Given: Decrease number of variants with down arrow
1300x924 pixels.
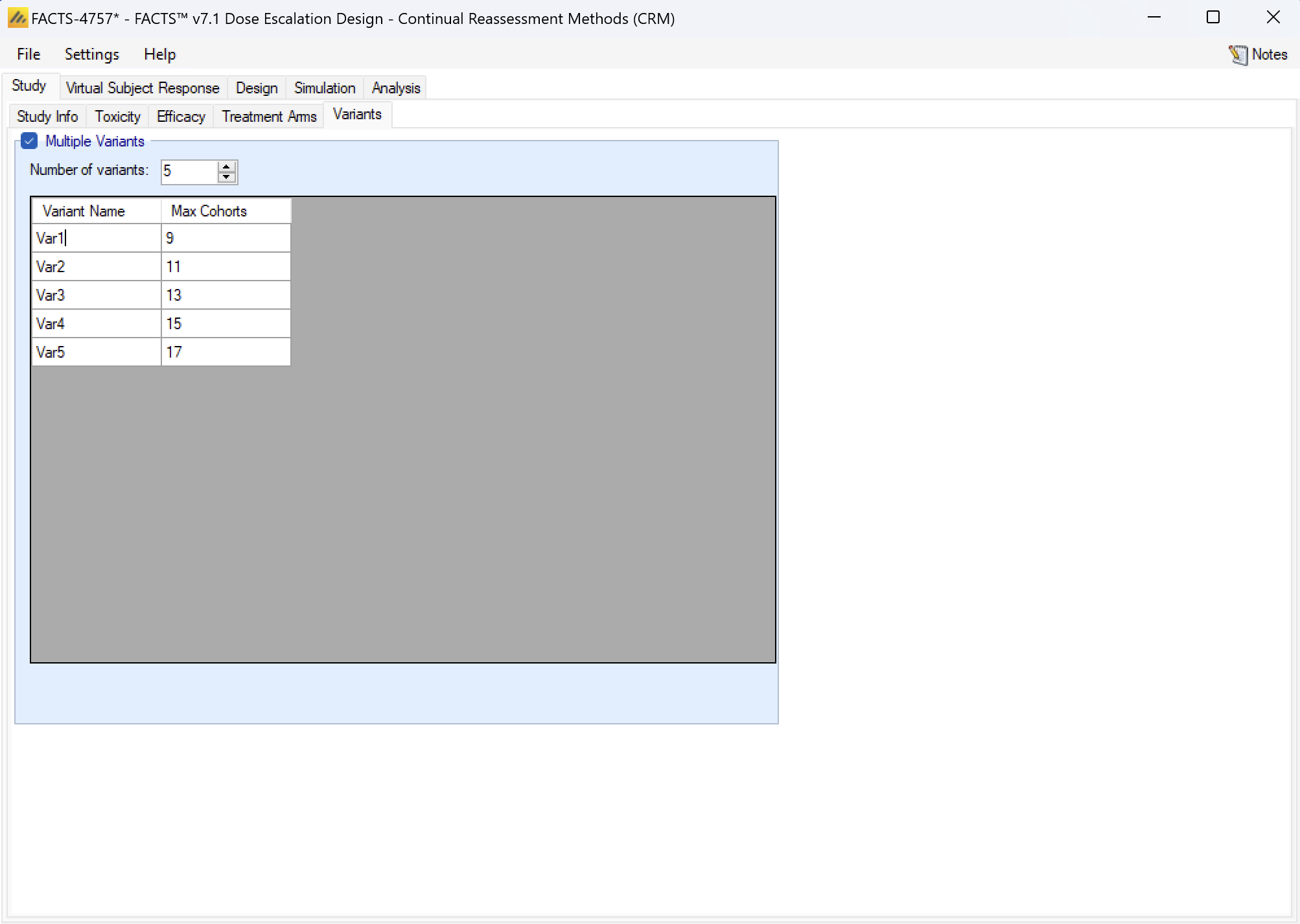Looking at the screenshot, I should (226, 177).
